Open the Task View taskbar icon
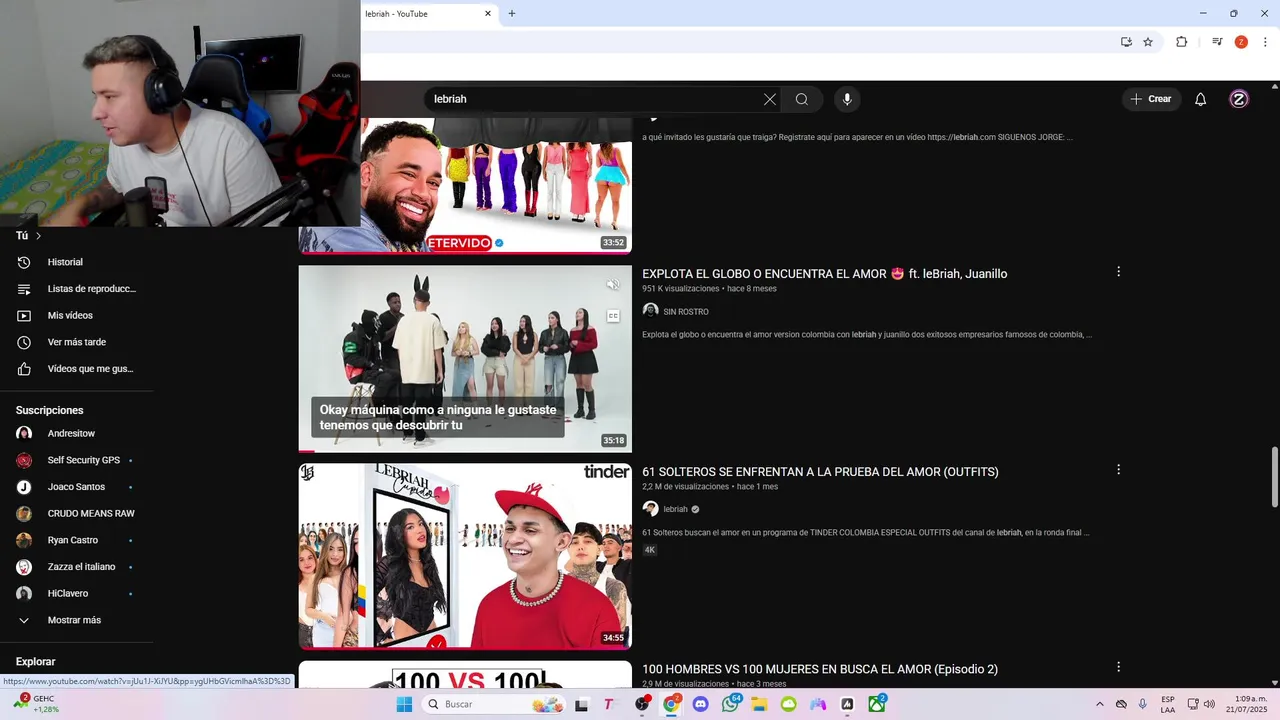 click(x=581, y=704)
